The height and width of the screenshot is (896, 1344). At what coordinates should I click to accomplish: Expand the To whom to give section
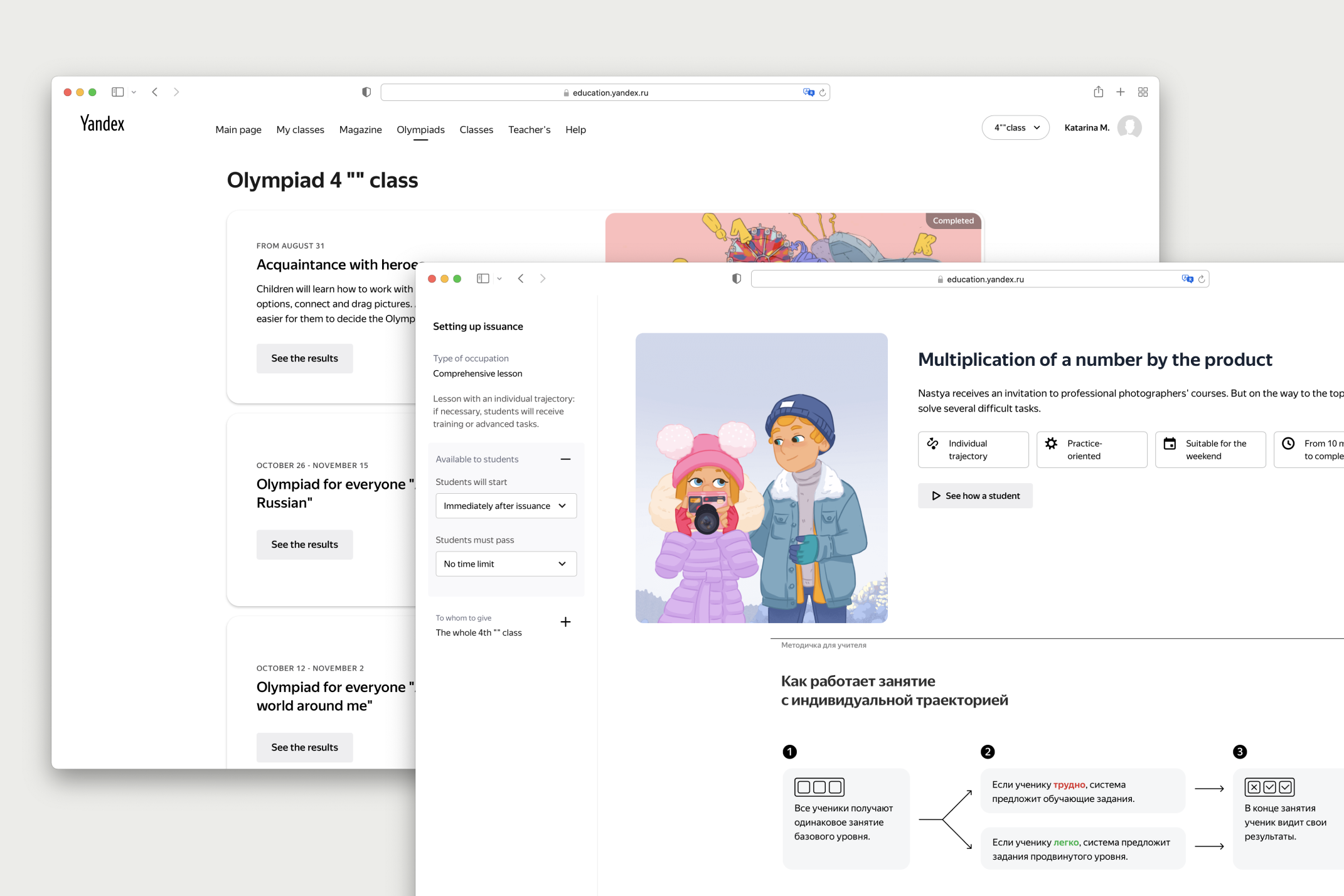coord(565,622)
